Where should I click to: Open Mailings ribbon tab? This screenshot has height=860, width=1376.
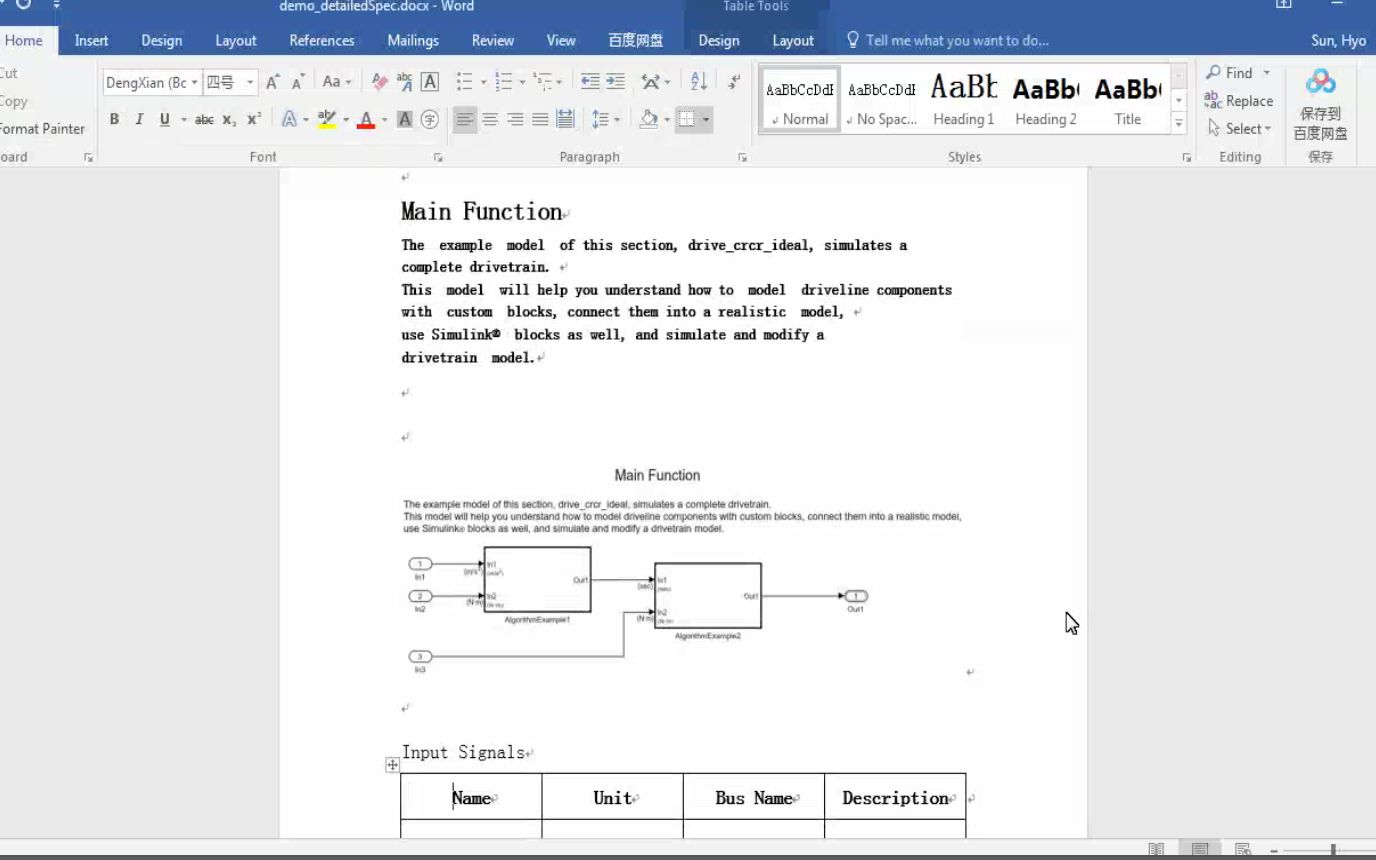(x=413, y=40)
